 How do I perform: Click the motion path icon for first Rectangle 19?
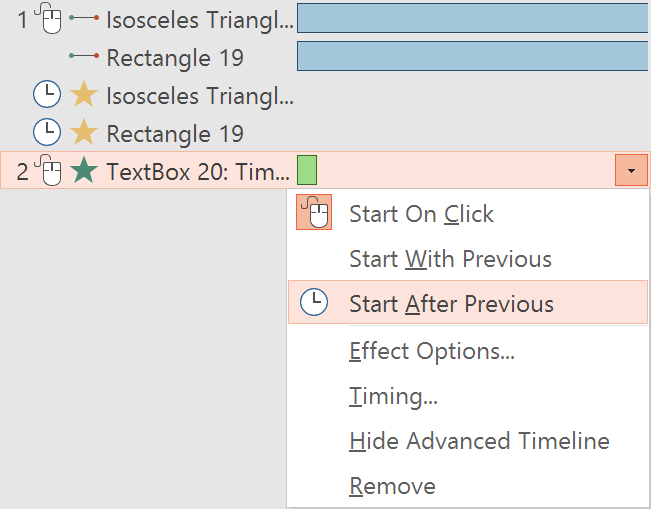pyautogui.click(x=84, y=57)
